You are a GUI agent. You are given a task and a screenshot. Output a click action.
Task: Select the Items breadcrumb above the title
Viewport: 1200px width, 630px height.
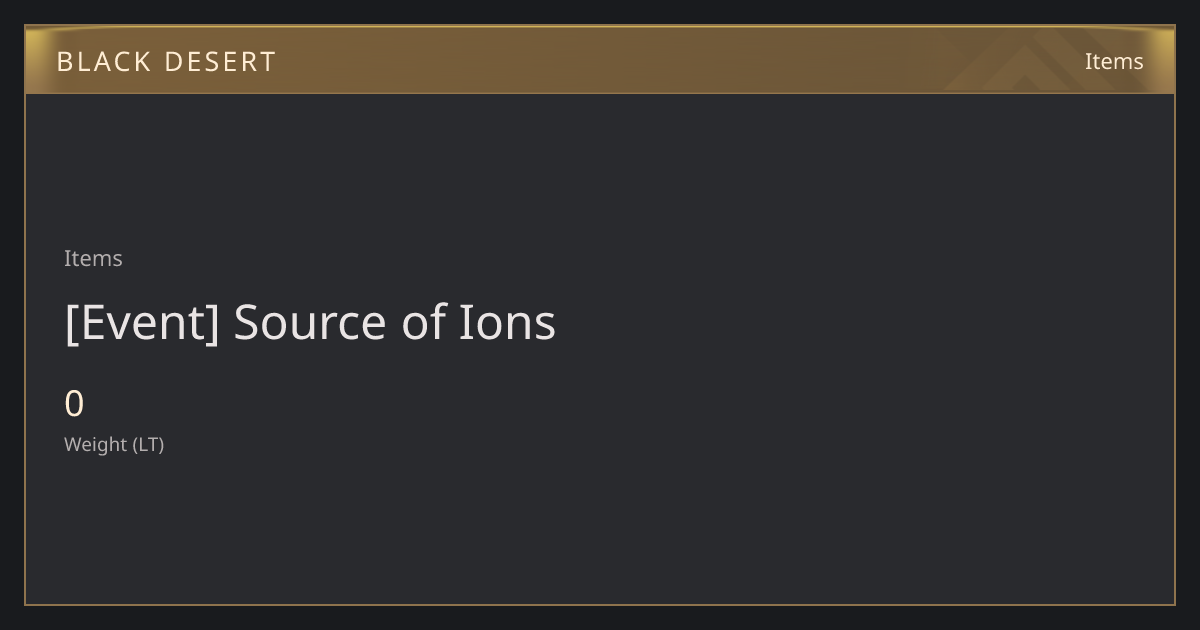click(x=93, y=258)
